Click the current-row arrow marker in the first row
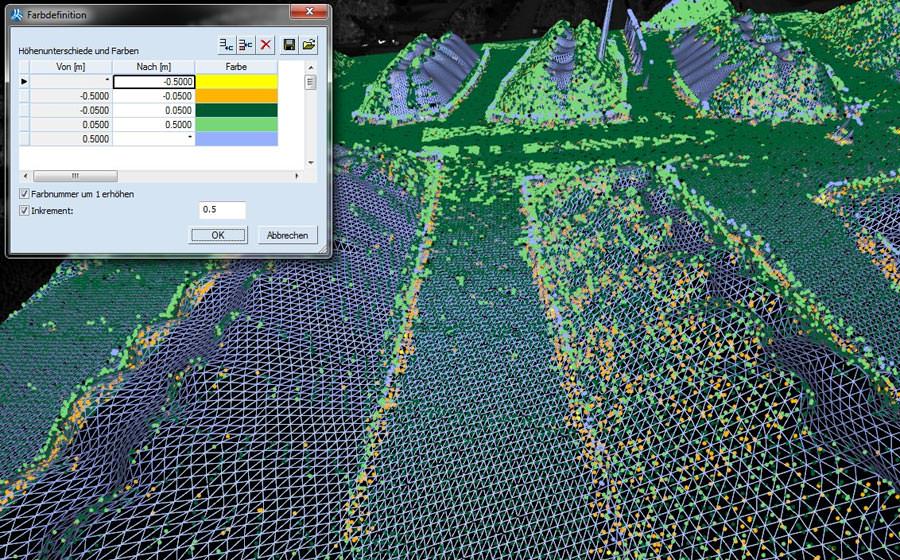Viewport: 900px width, 560px height. point(24,81)
